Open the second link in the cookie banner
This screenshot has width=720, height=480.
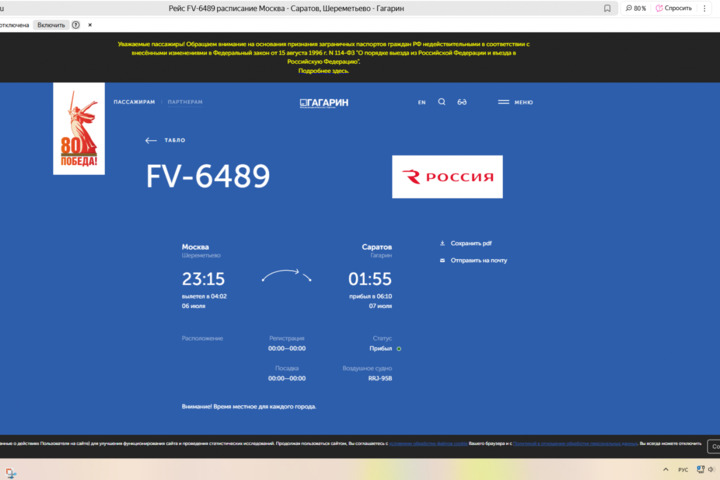pyautogui.click(x=575, y=444)
